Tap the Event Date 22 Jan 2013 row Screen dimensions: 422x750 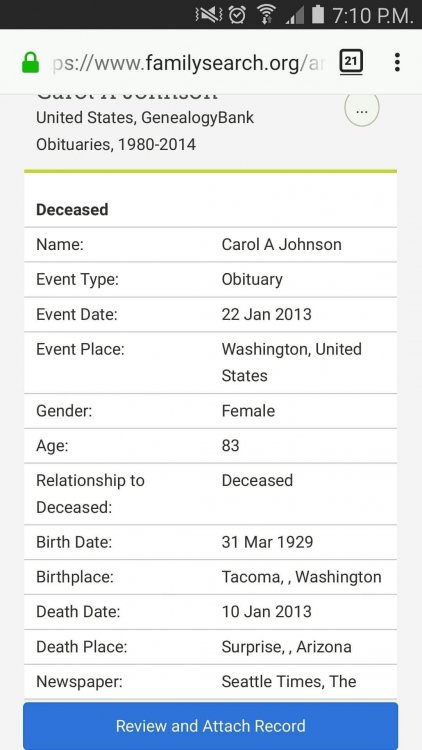pyautogui.click(x=211, y=314)
